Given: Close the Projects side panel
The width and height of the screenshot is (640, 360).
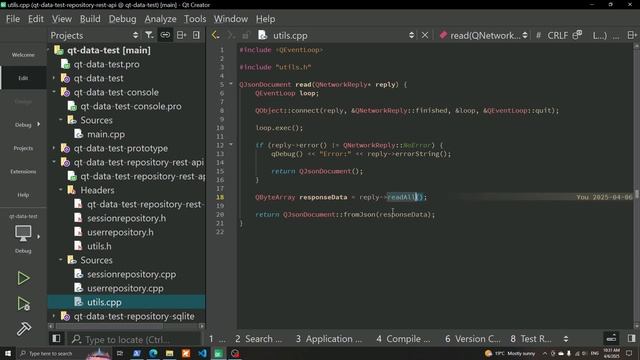Looking at the screenshot, I should click(x=196, y=35).
